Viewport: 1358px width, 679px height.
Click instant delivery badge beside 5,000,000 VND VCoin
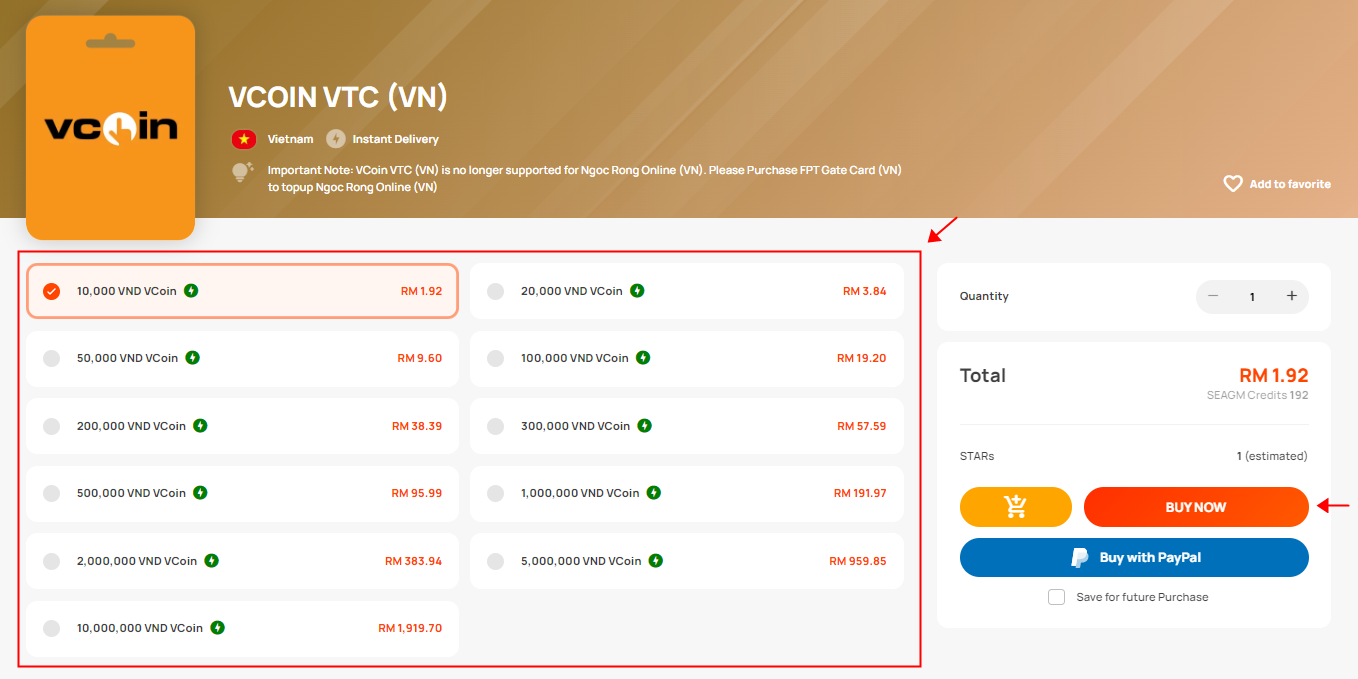coord(655,561)
